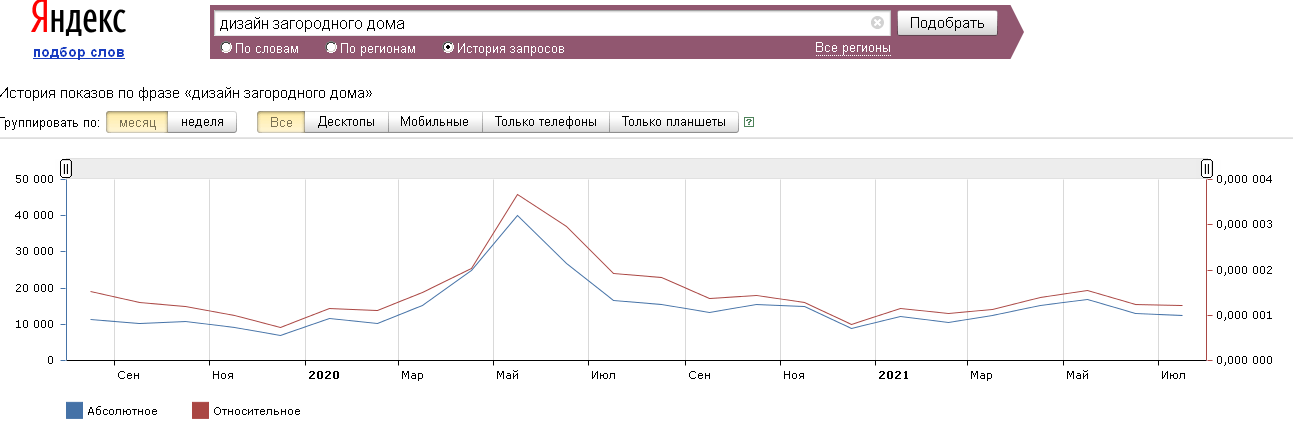The height and width of the screenshot is (439, 1293).
Task: Click the Yandex logo
Action: point(79,19)
